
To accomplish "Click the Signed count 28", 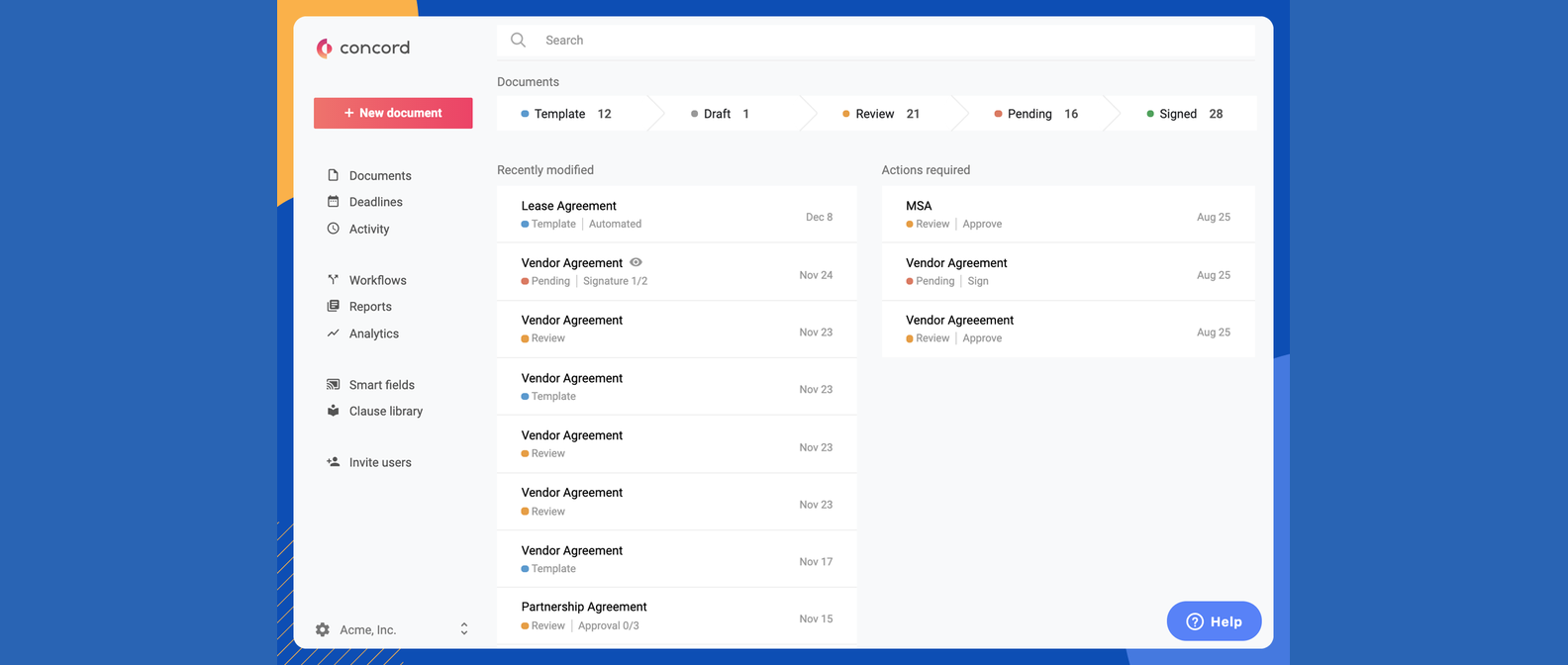I will pyautogui.click(x=1216, y=114).
